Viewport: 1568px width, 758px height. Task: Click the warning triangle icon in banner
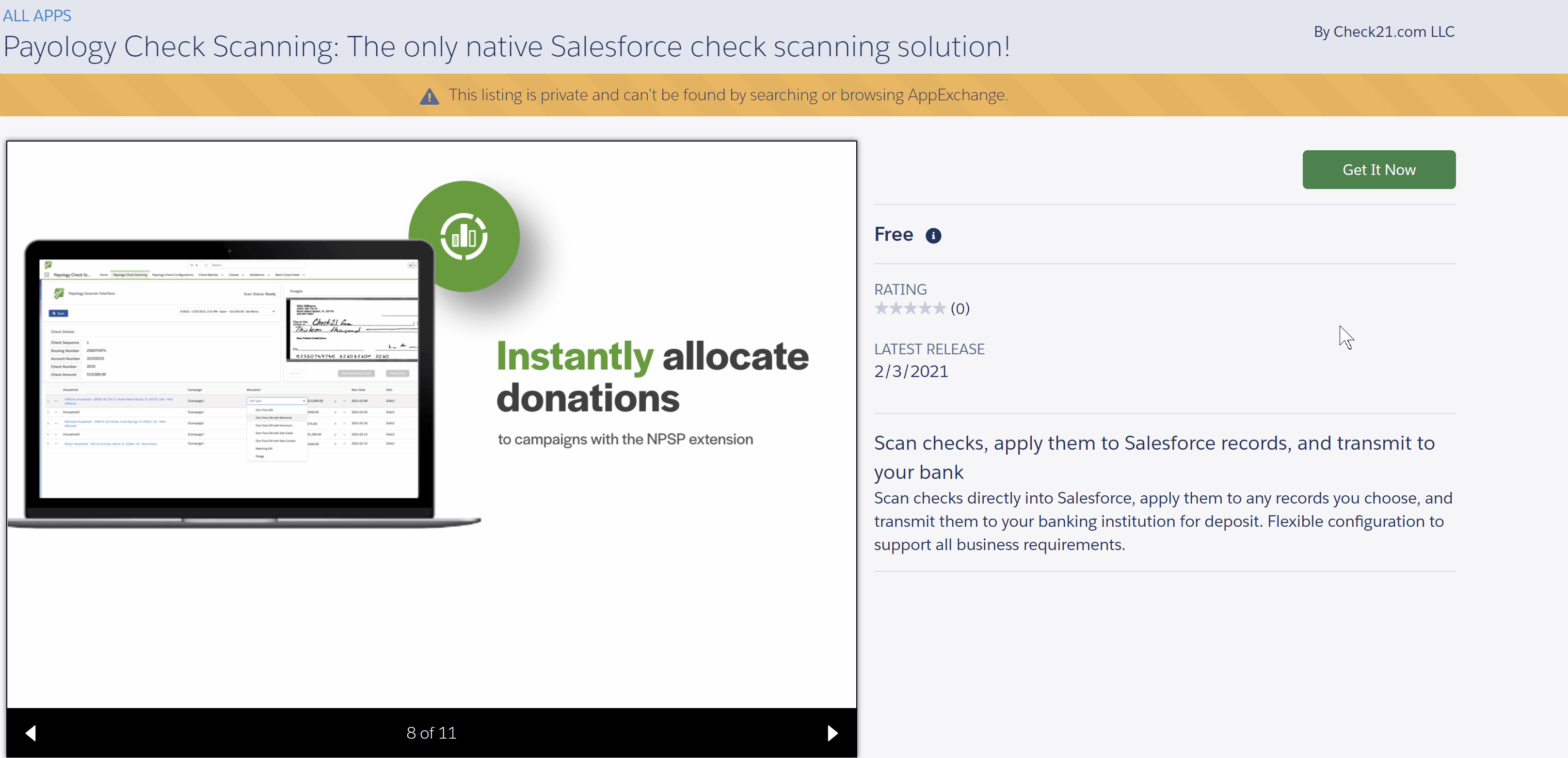coord(429,96)
